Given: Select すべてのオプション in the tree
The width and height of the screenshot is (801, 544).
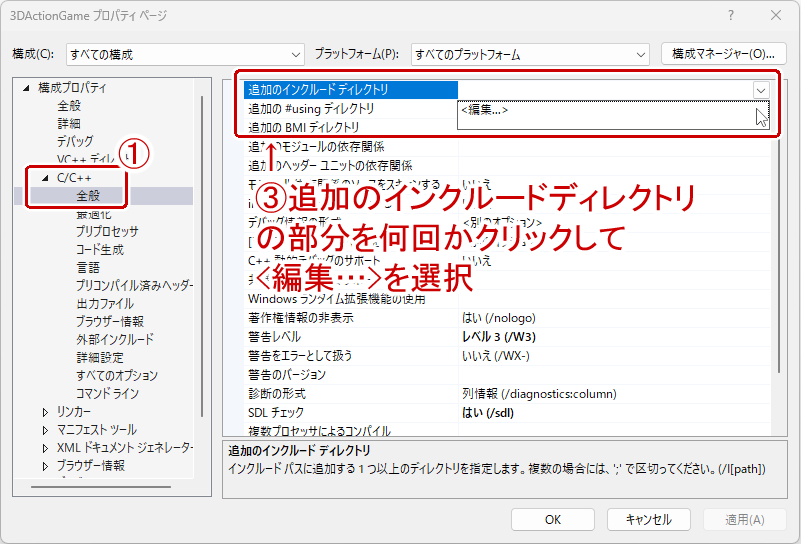Looking at the screenshot, I should coord(117,375).
